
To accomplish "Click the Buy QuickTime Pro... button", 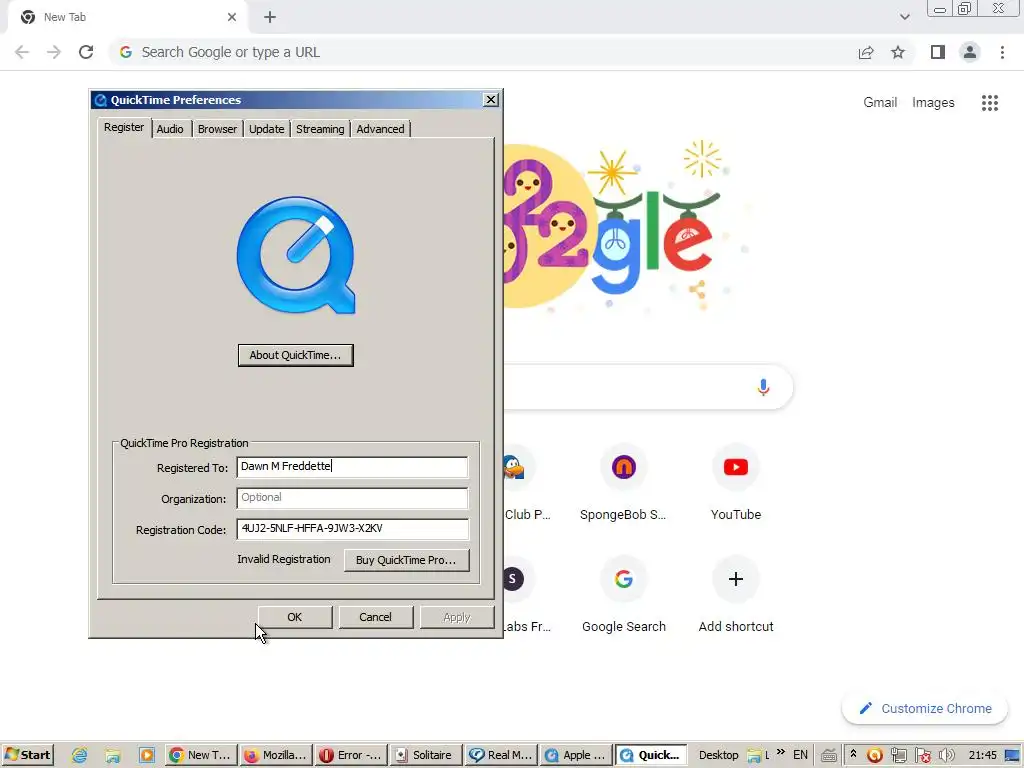I will 406,560.
